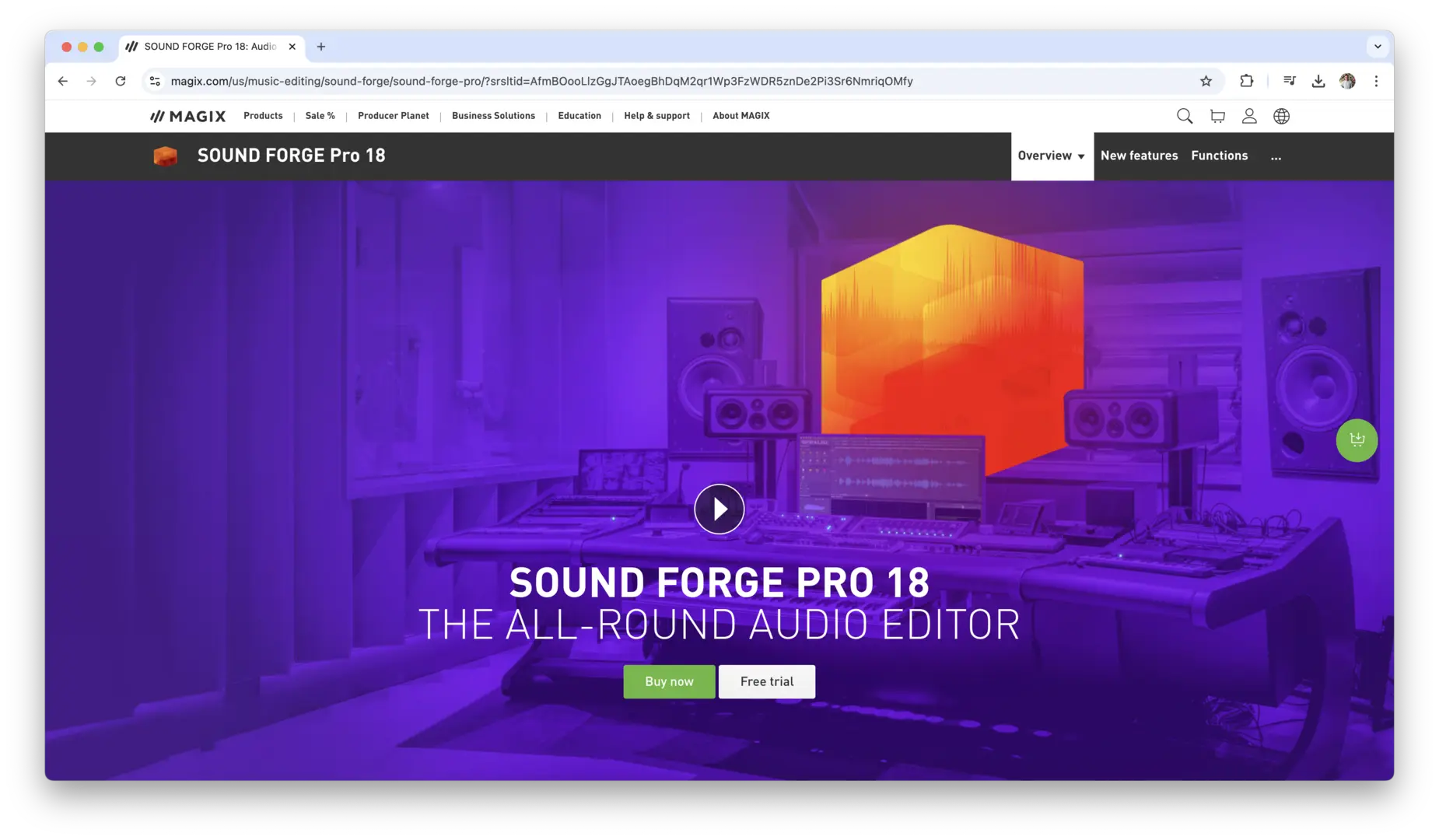Play the SOUND FORGE Pro 18 video
The image size is (1439, 840).
[x=719, y=509]
